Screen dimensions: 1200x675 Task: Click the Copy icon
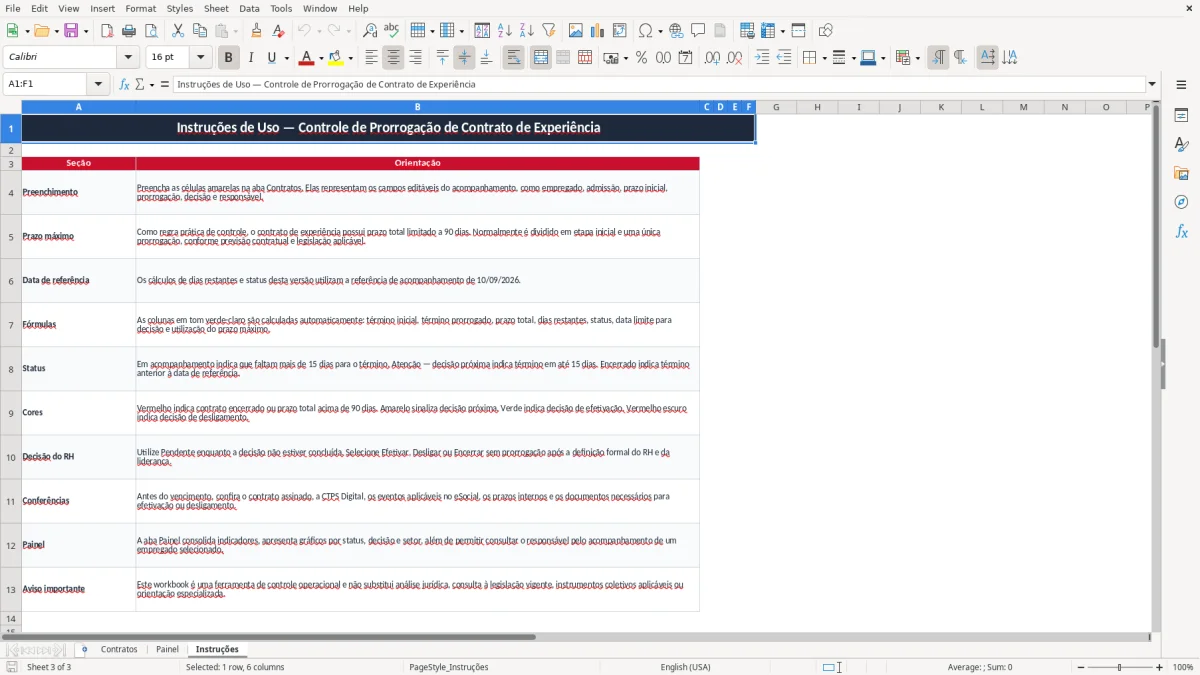pyautogui.click(x=199, y=31)
